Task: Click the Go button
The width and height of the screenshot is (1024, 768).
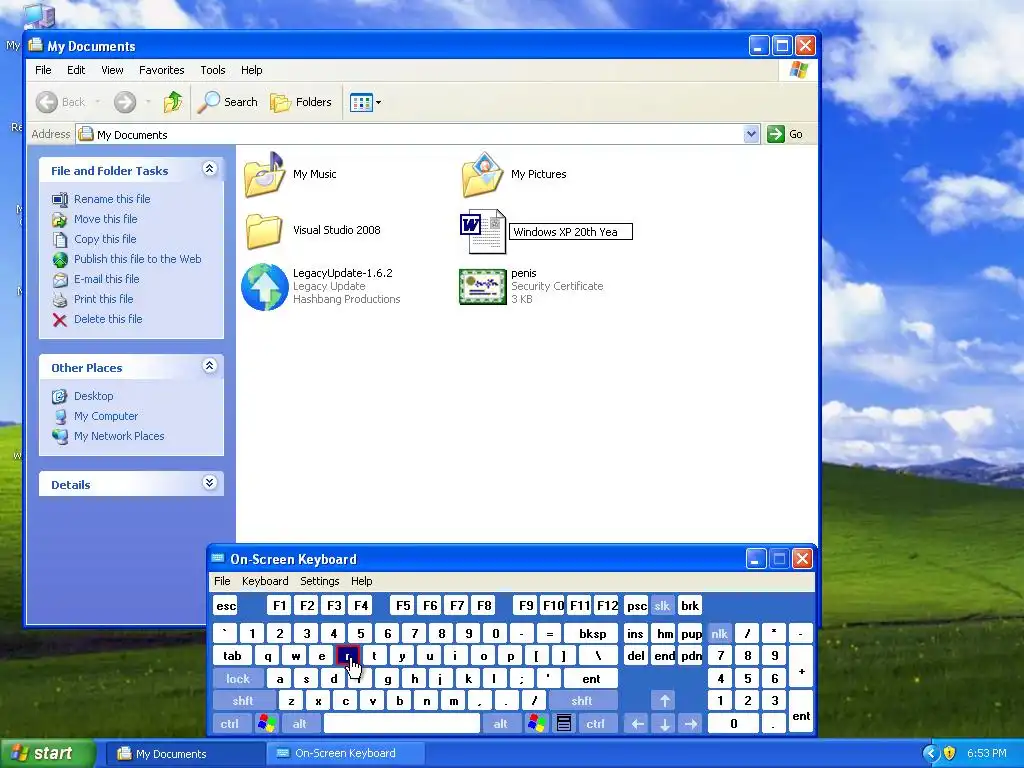Action: click(785, 134)
